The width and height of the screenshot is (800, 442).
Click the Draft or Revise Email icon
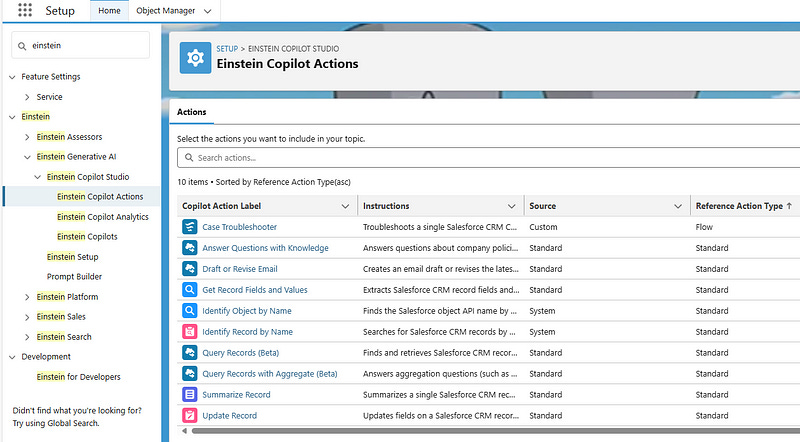click(x=190, y=268)
